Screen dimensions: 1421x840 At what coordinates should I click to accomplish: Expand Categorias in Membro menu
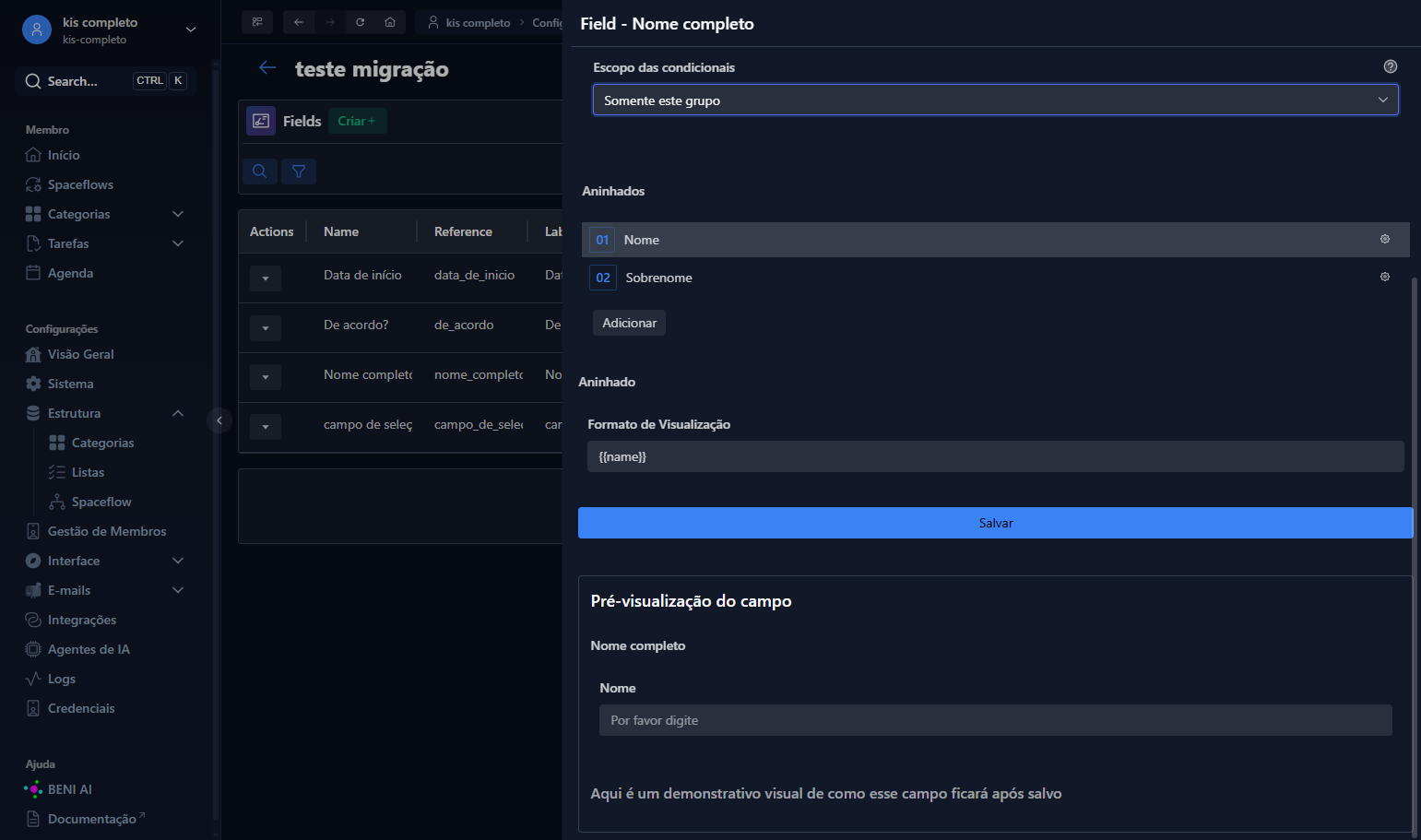point(178,214)
